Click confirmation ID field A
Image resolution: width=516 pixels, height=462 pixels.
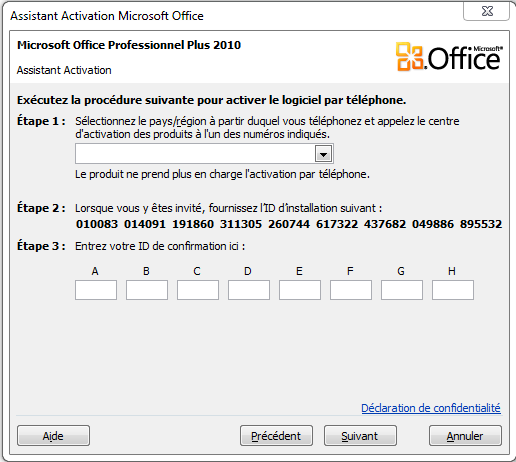[x=96, y=290]
